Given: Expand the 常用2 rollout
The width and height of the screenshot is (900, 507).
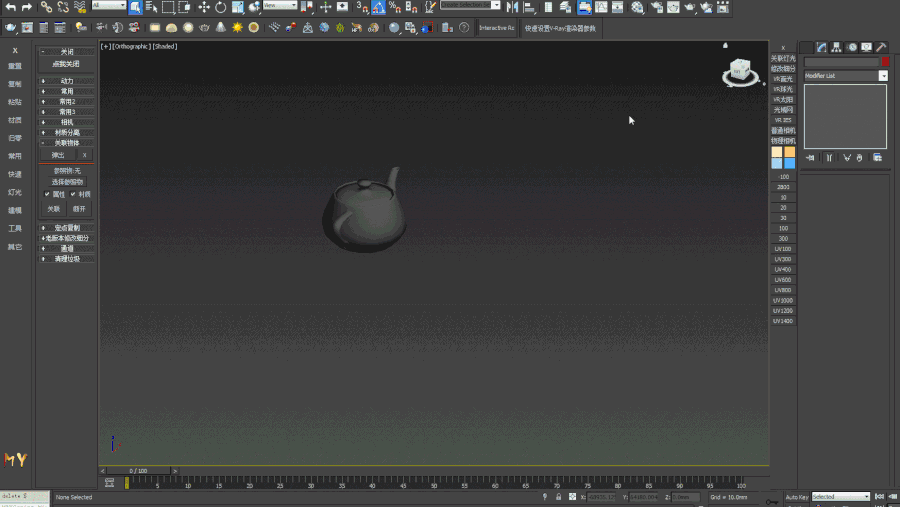Looking at the screenshot, I should click(67, 102).
